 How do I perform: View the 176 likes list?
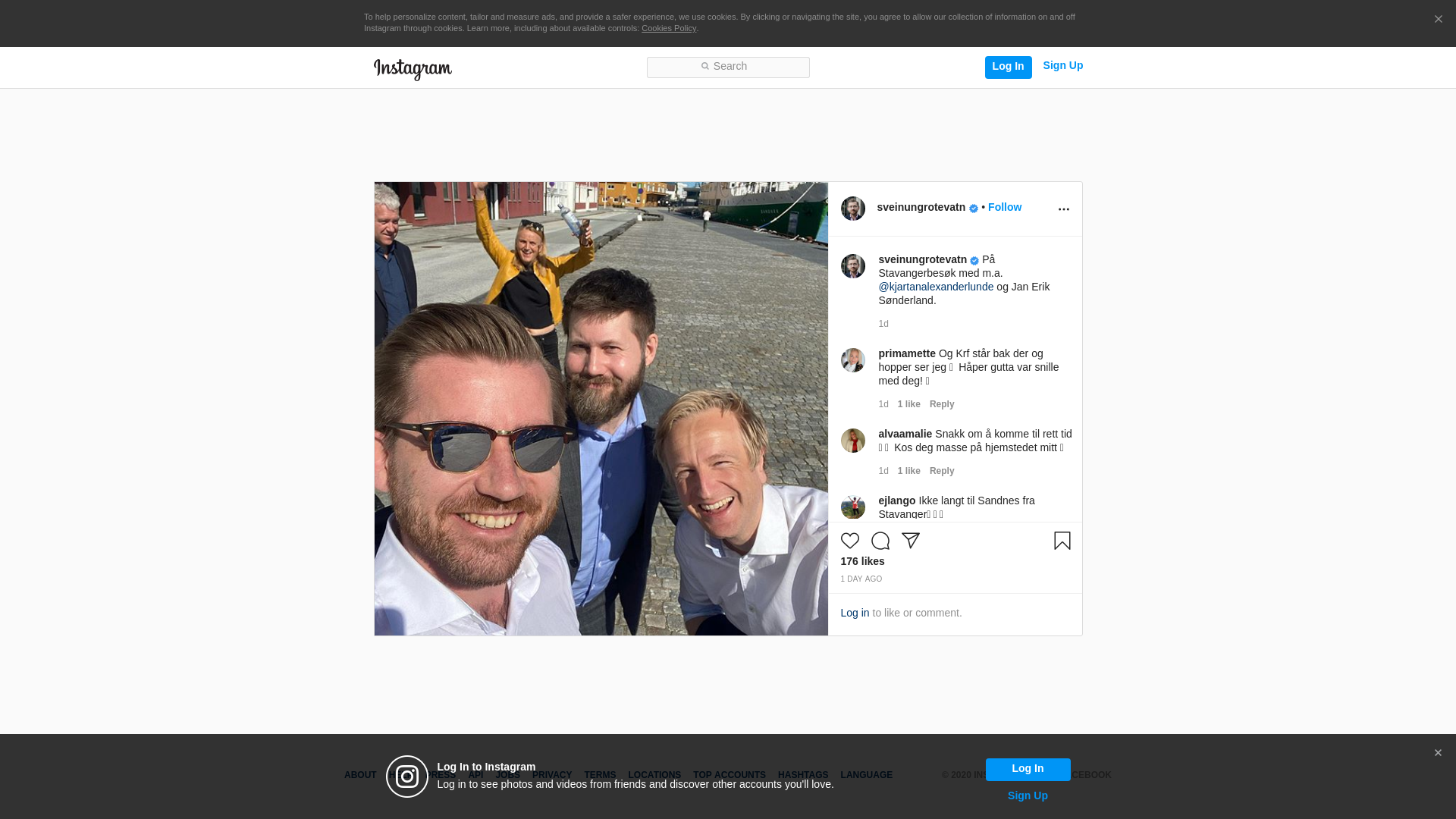(x=862, y=561)
